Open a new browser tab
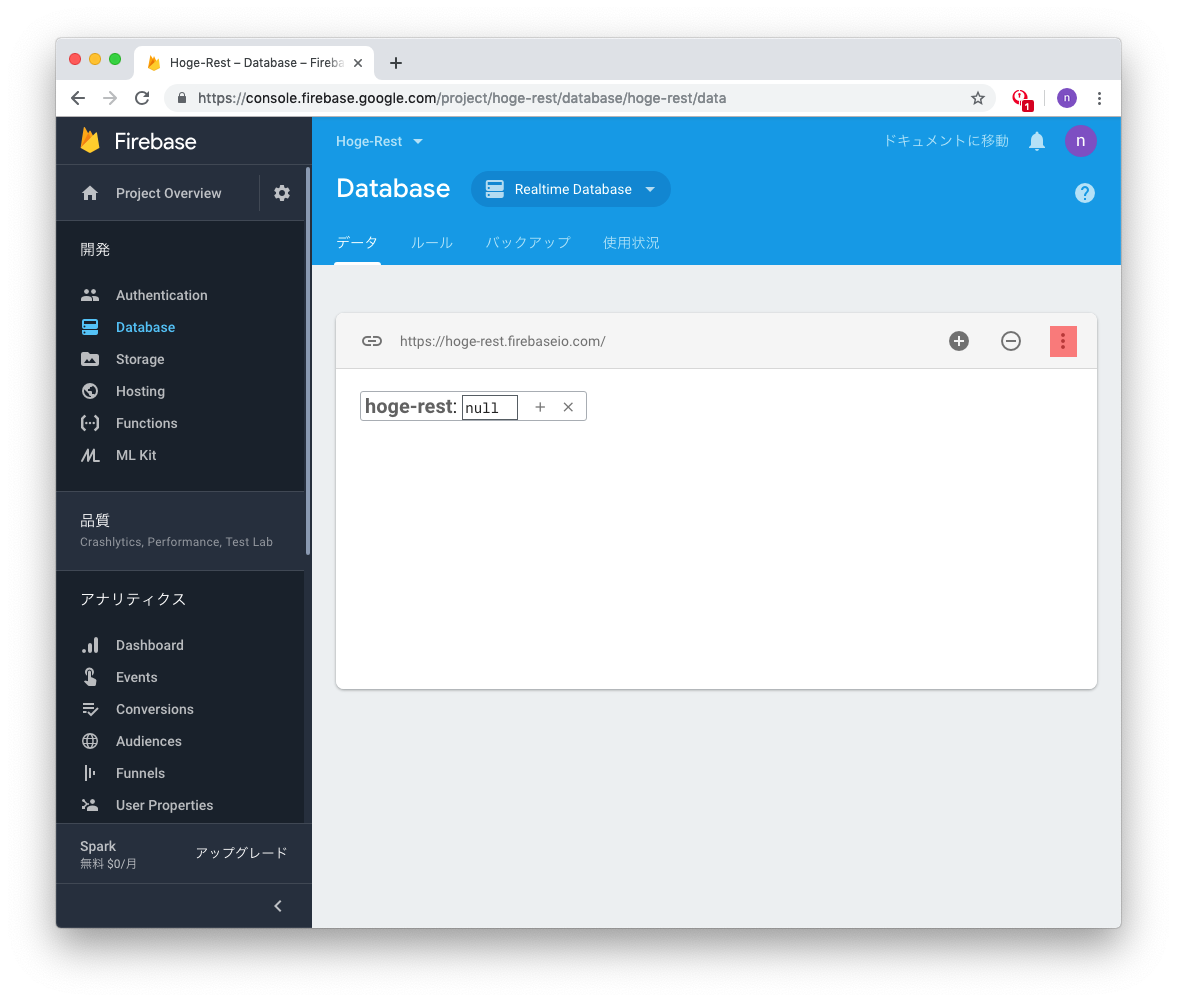 [x=396, y=63]
